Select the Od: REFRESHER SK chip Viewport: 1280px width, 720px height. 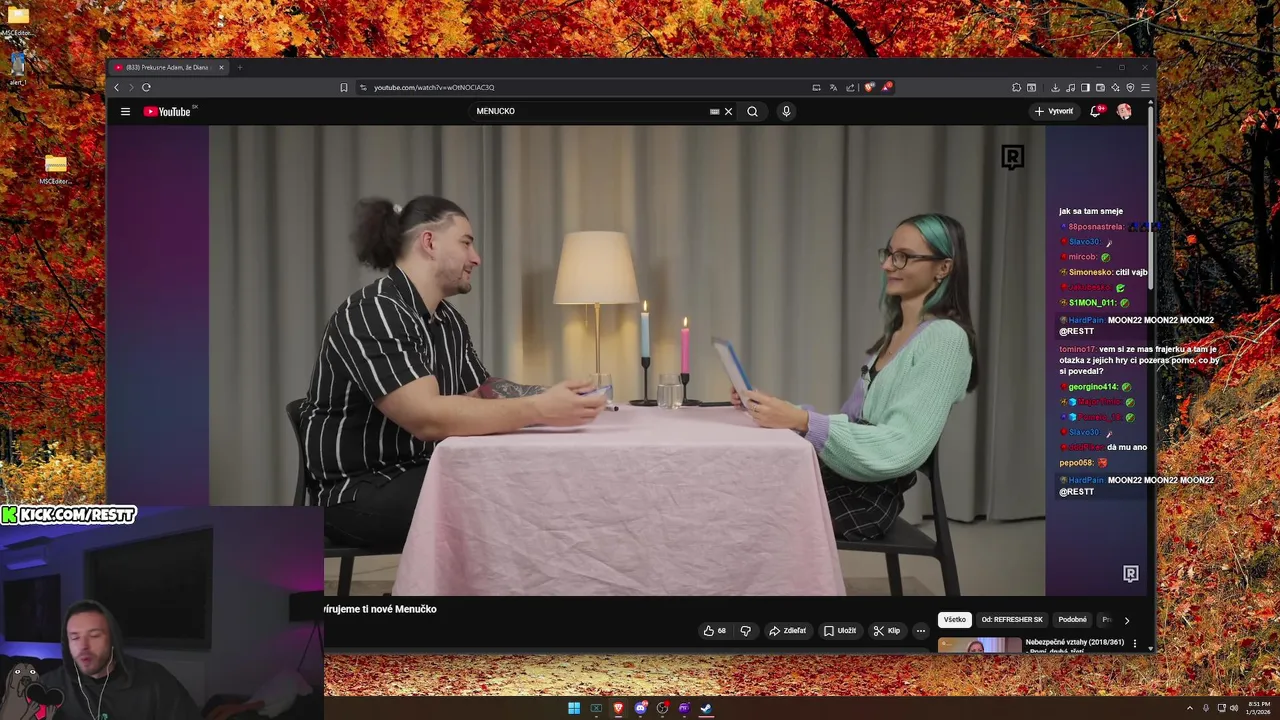click(x=1012, y=620)
